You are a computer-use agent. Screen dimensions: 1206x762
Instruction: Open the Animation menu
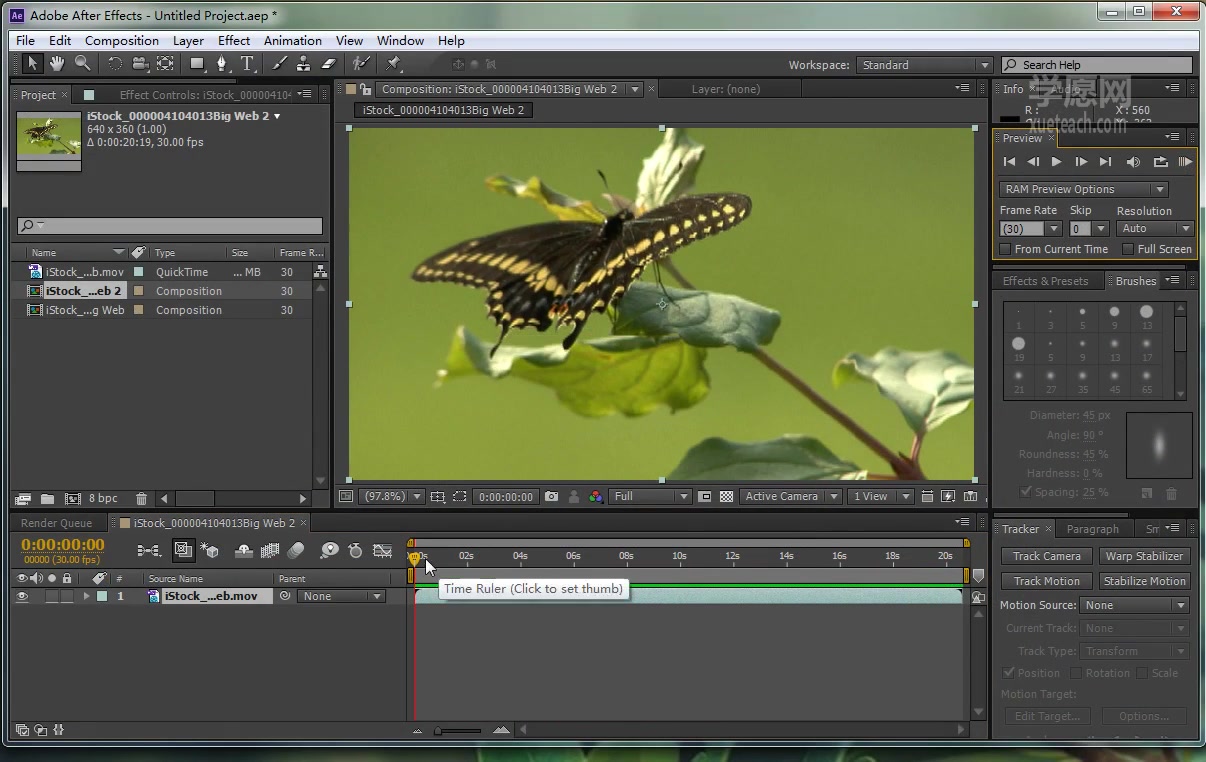click(x=292, y=41)
